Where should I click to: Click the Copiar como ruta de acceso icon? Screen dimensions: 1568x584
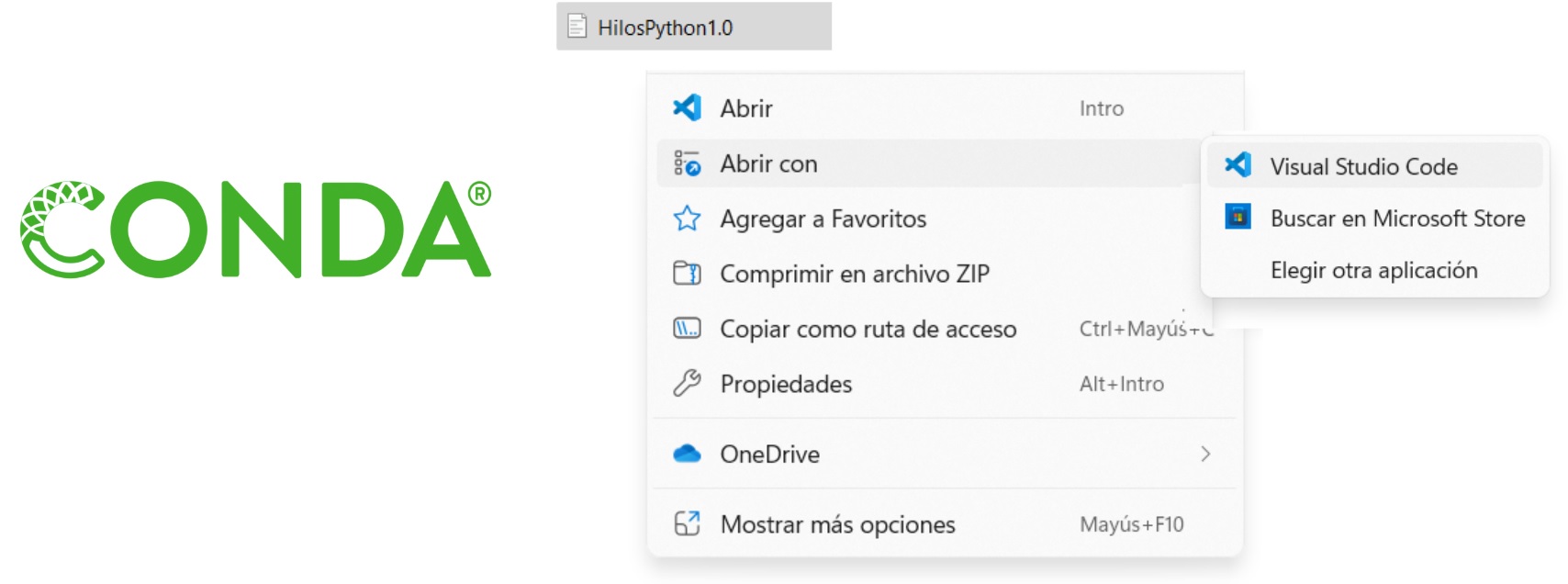pyautogui.click(x=687, y=329)
